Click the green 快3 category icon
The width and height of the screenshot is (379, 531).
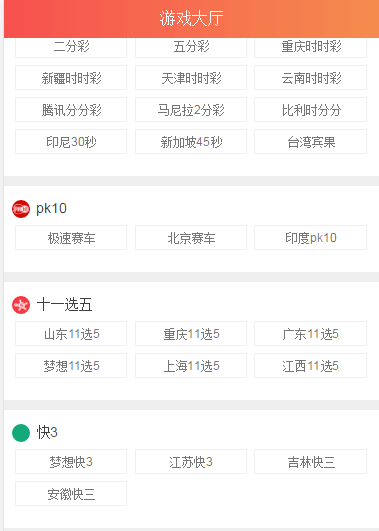21,433
